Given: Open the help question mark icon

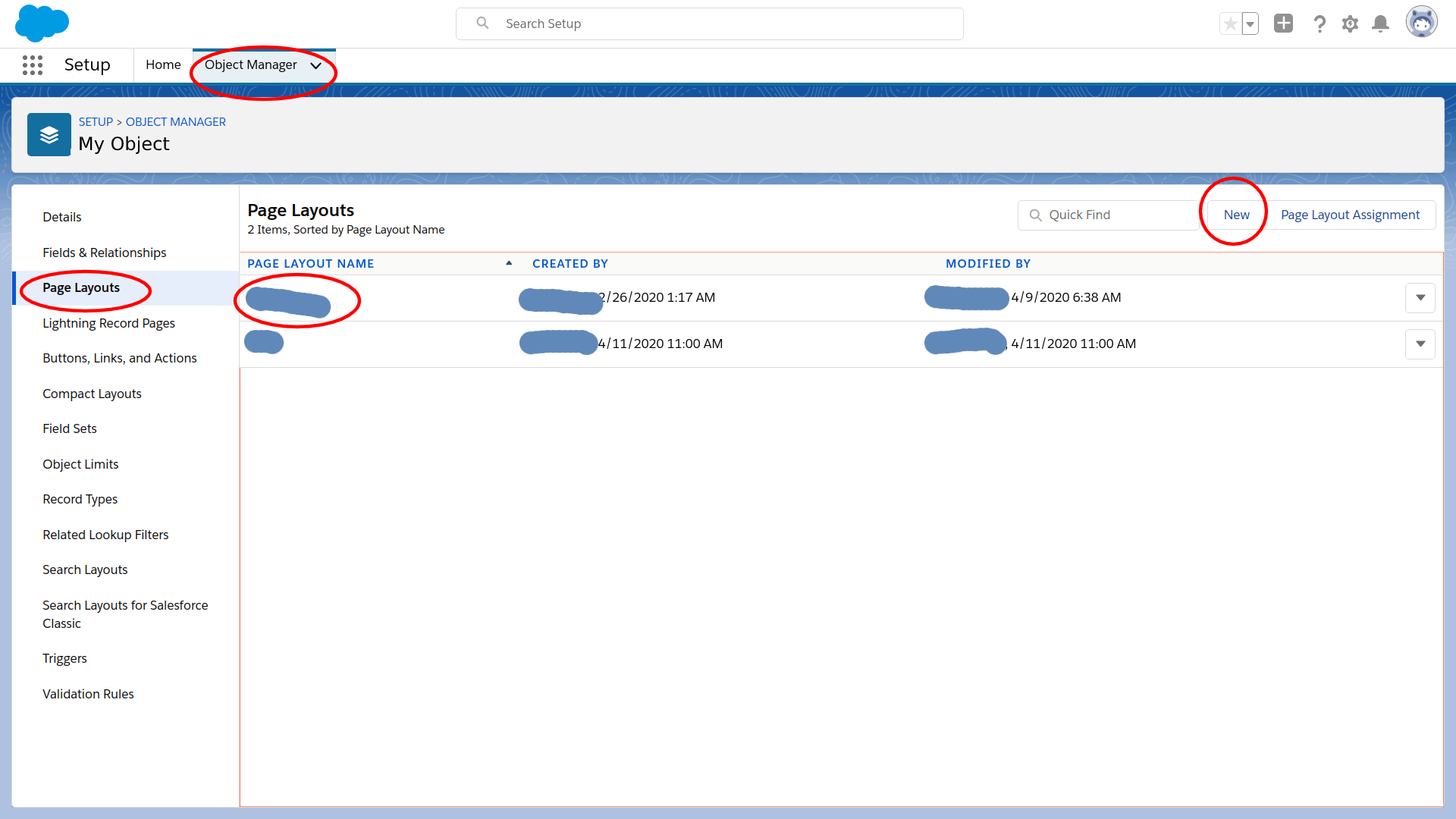Looking at the screenshot, I should click(1319, 24).
